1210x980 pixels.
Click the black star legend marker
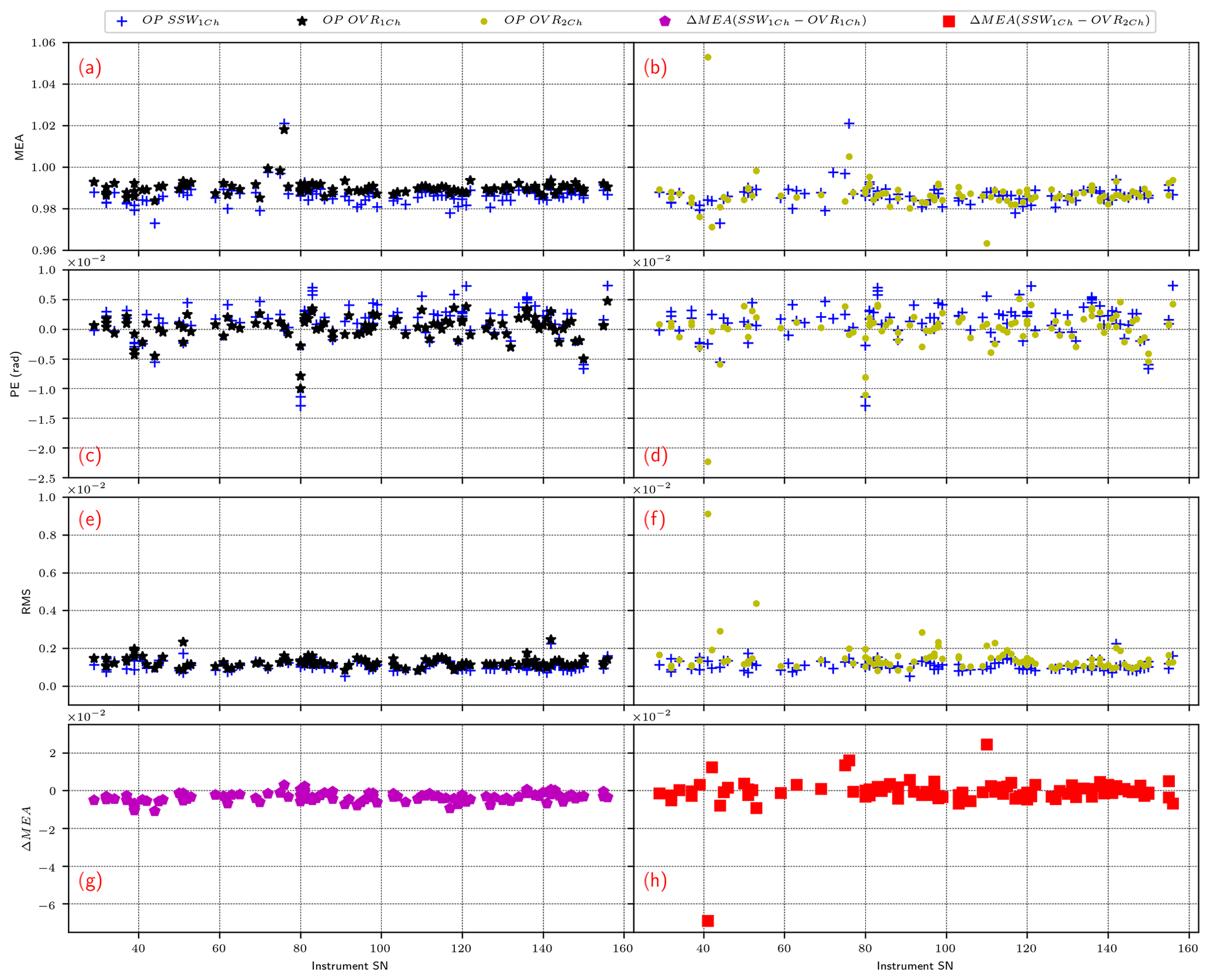[302, 22]
